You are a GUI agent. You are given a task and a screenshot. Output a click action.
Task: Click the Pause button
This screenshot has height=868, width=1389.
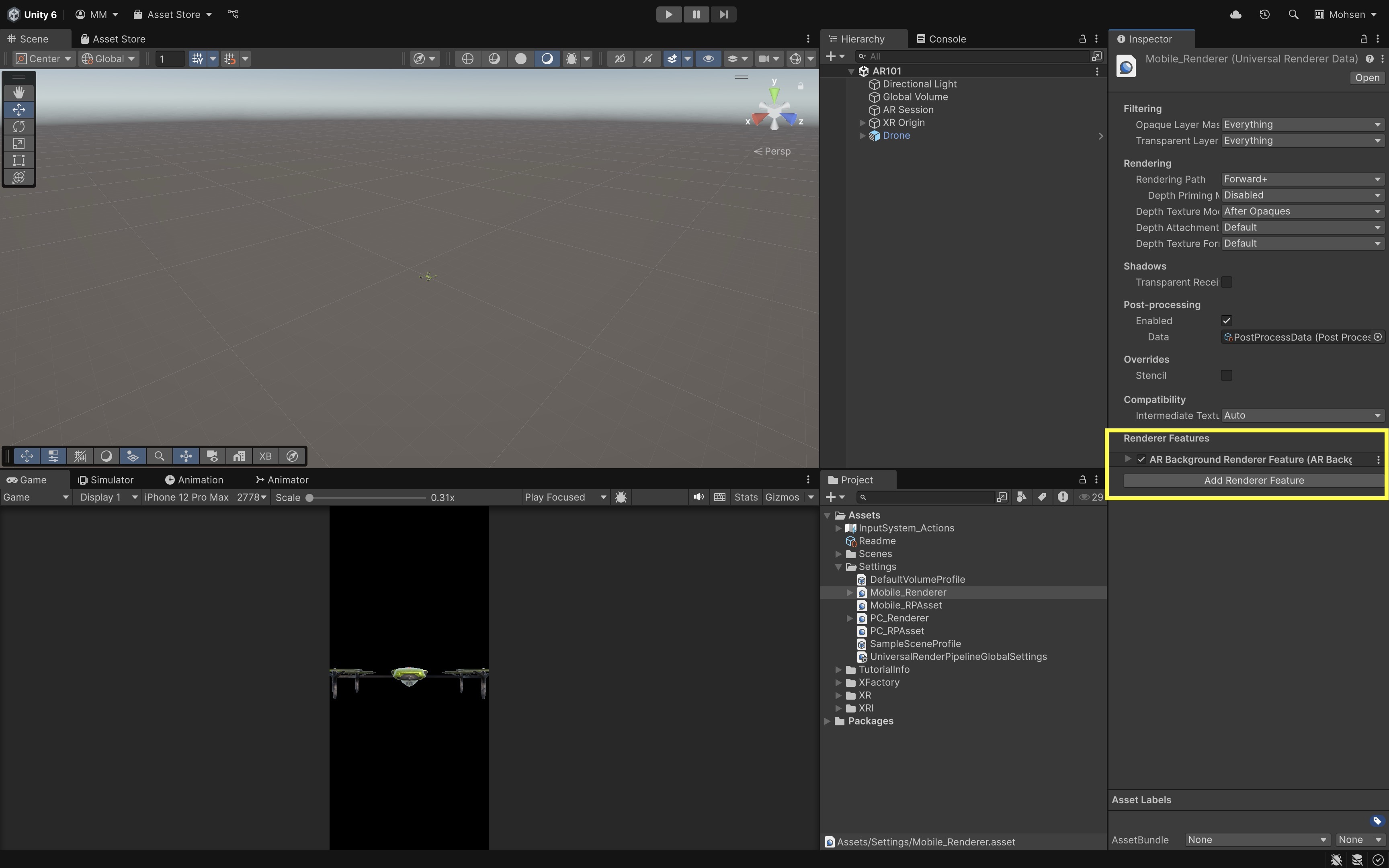click(696, 14)
